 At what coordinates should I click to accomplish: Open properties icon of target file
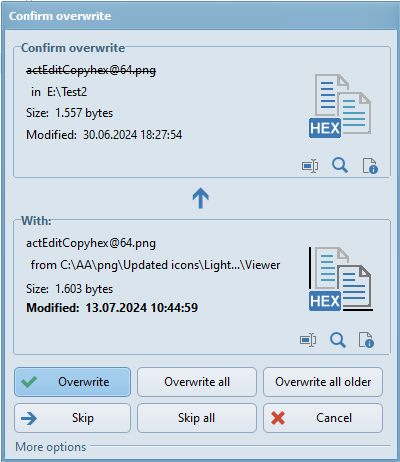click(370, 166)
